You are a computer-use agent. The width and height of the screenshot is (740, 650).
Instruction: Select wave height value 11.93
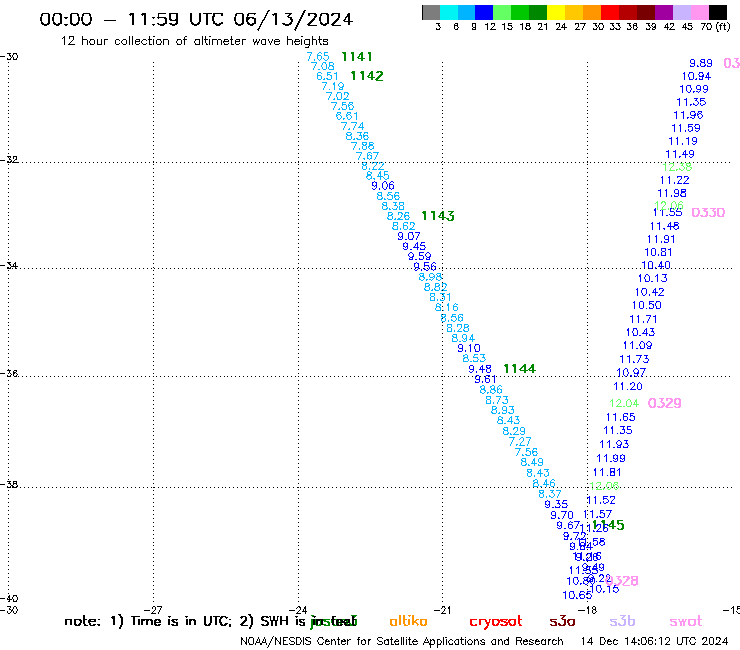point(614,444)
